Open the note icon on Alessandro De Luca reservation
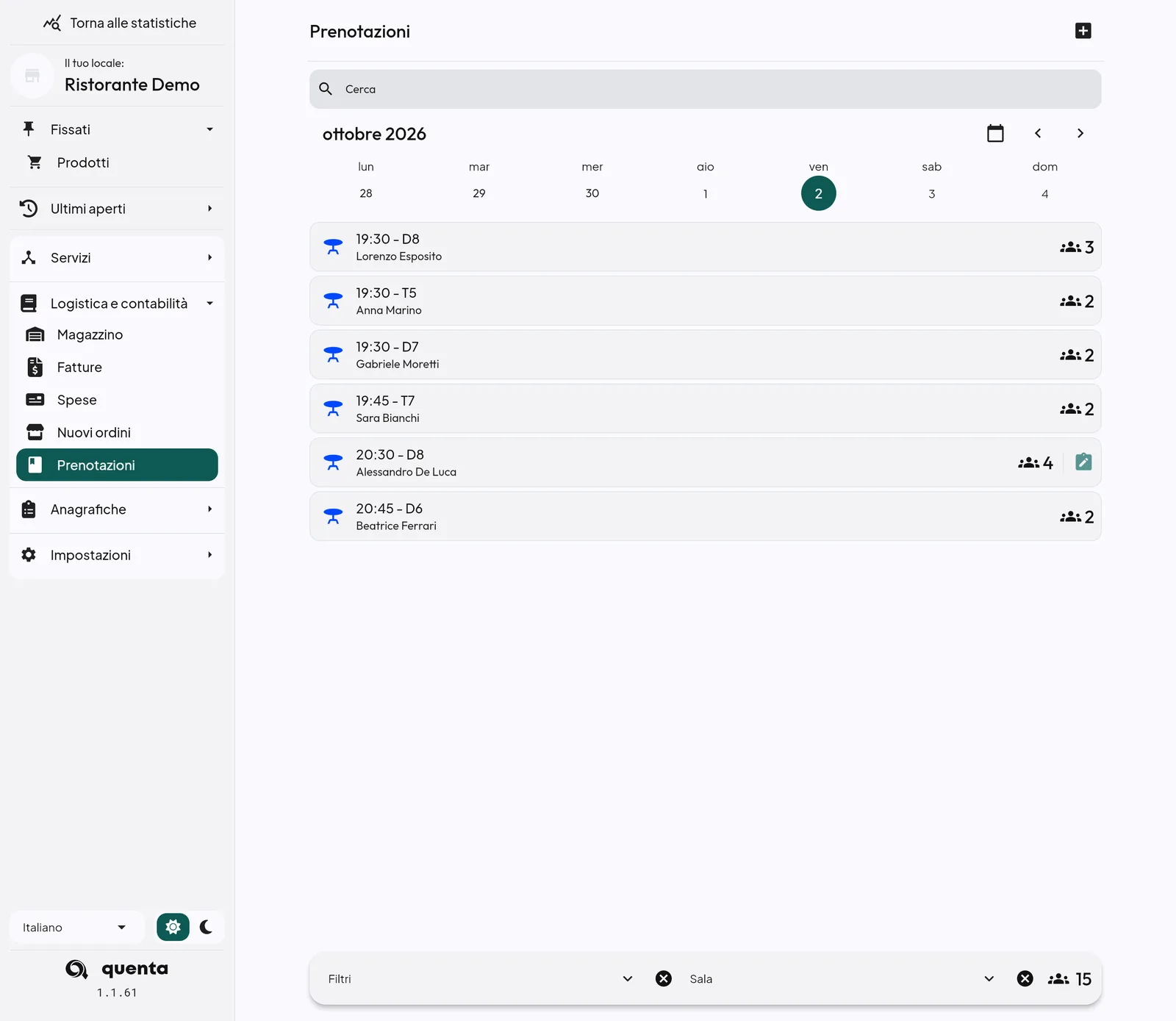The height and width of the screenshot is (1021, 1176). [1083, 462]
